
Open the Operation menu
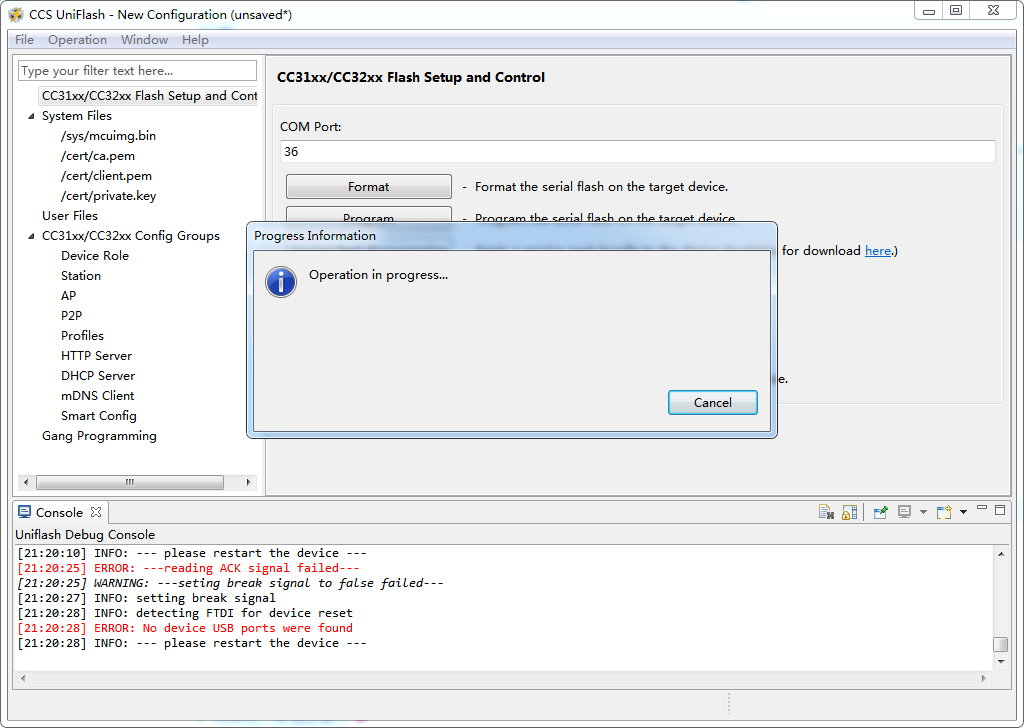77,40
